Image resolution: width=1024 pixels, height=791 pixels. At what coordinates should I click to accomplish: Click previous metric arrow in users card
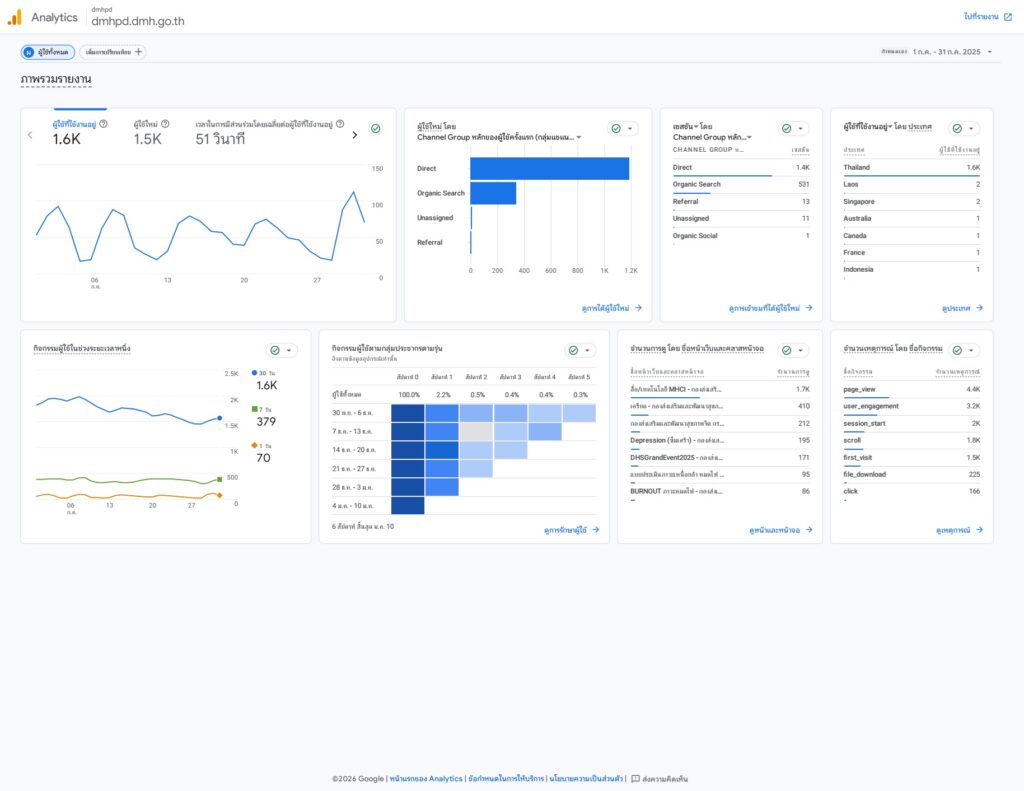point(30,135)
